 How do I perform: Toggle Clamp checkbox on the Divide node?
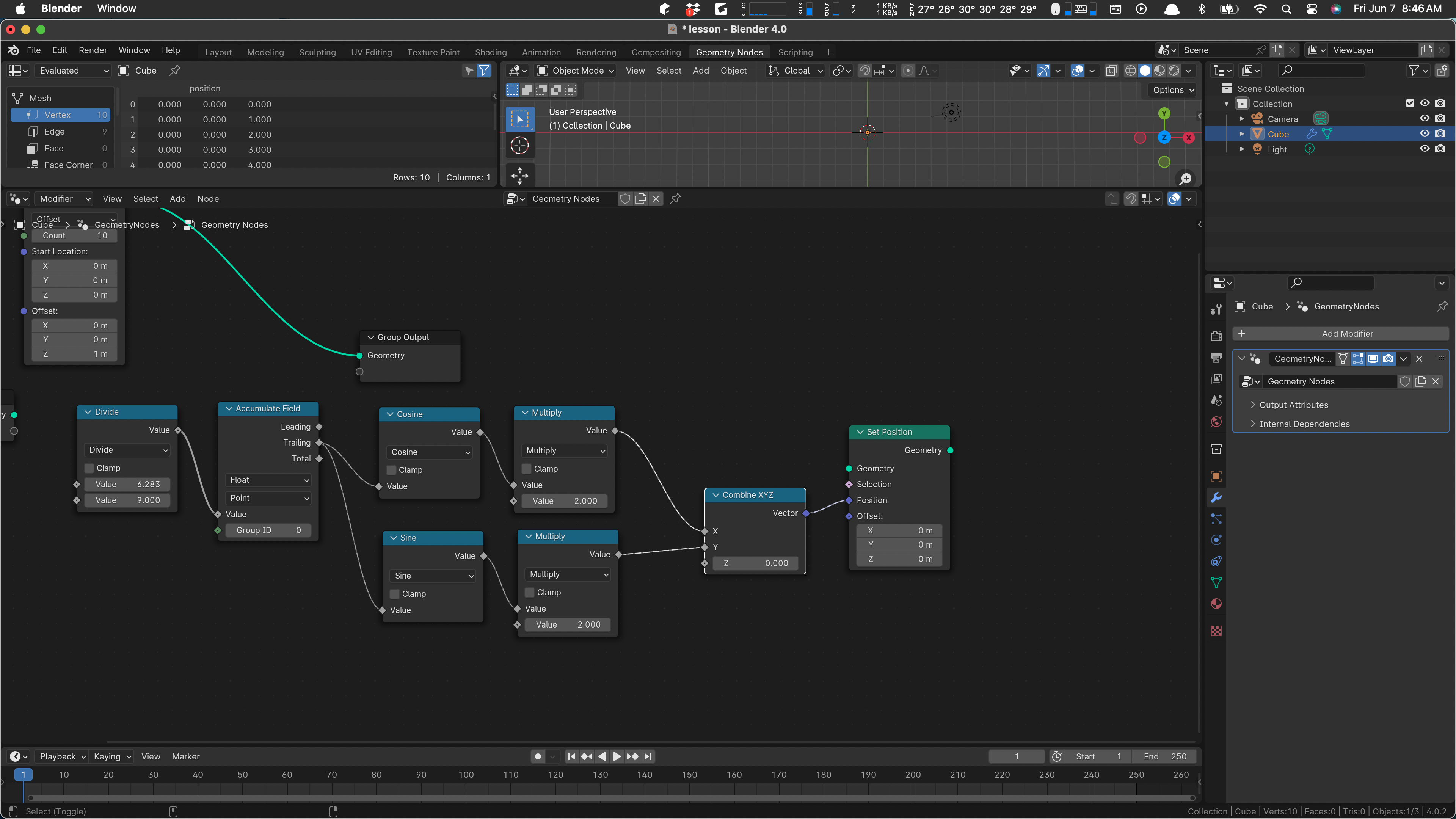pos(89,468)
